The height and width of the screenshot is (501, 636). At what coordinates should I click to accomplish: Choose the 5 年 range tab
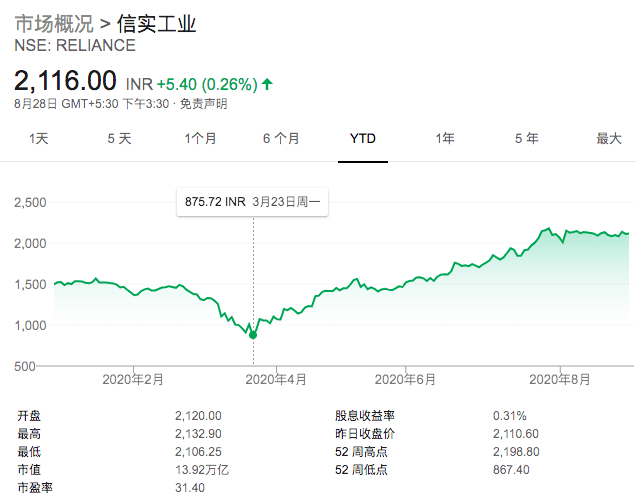pyautogui.click(x=526, y=139)
